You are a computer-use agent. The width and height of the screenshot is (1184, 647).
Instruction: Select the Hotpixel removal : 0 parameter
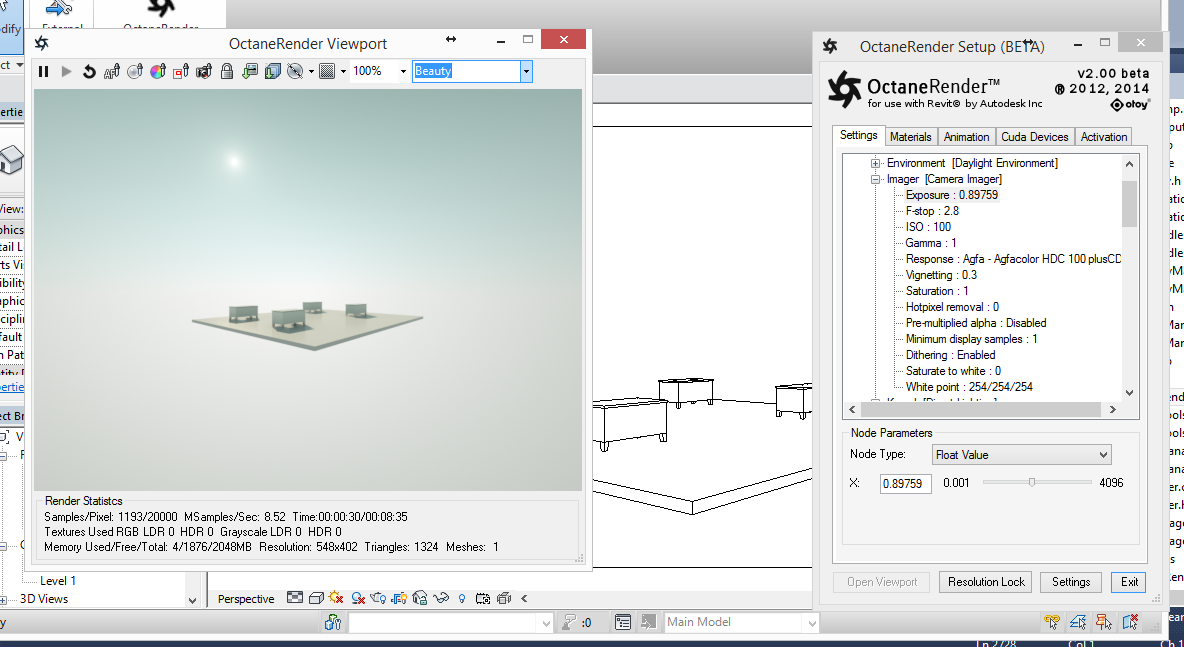point(952,307)
